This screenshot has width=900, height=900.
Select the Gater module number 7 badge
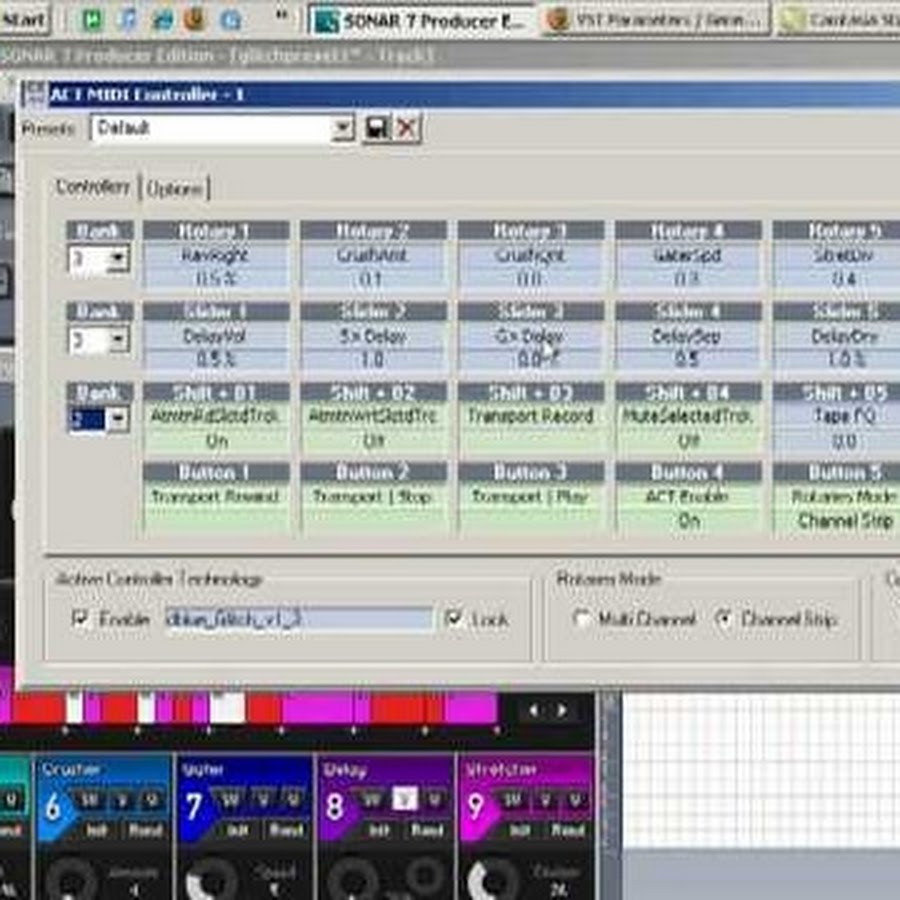pos(194,807)
